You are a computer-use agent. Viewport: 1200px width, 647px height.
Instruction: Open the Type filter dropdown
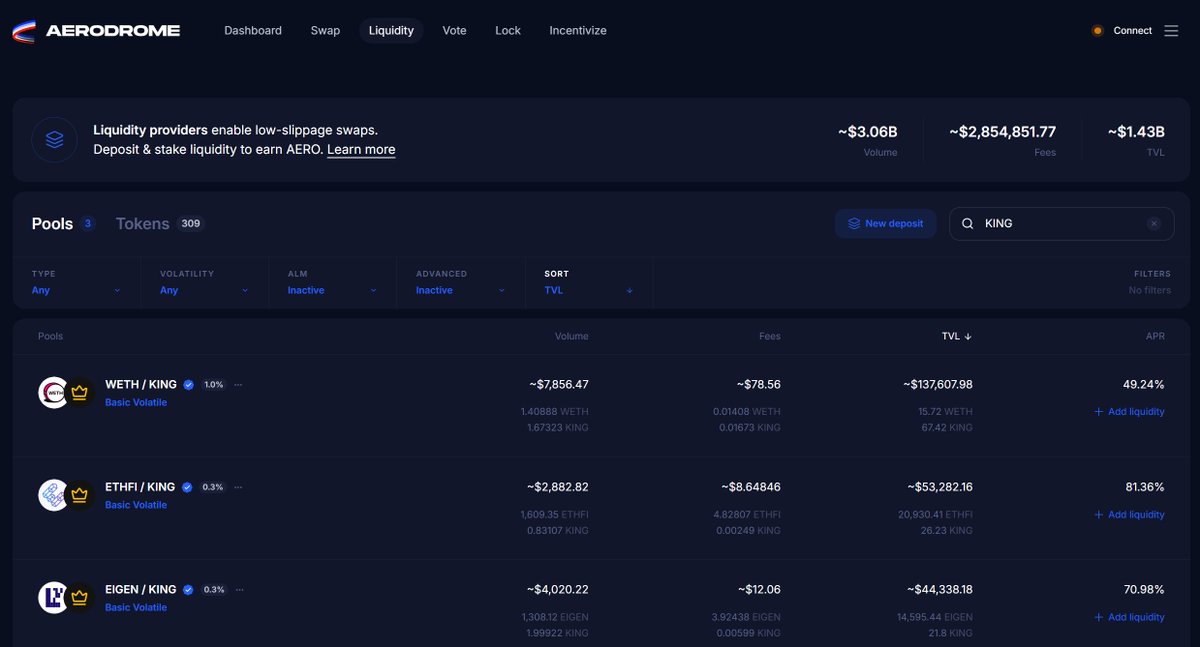(76, 290)
